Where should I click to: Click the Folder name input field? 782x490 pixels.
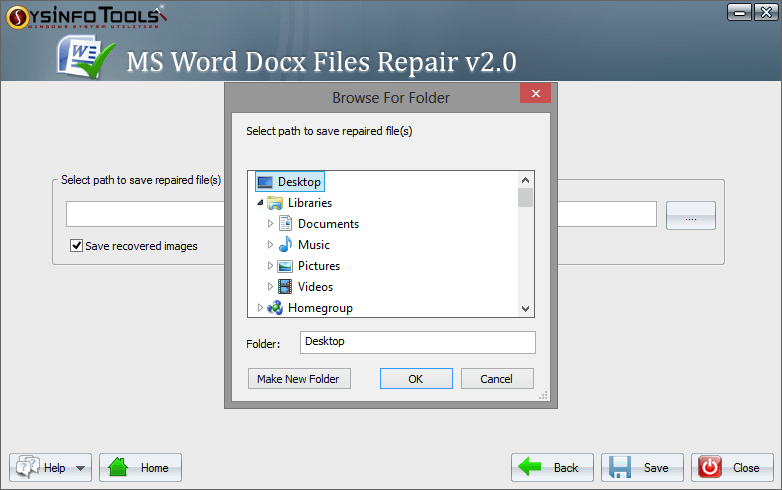(x=417, y=342)
